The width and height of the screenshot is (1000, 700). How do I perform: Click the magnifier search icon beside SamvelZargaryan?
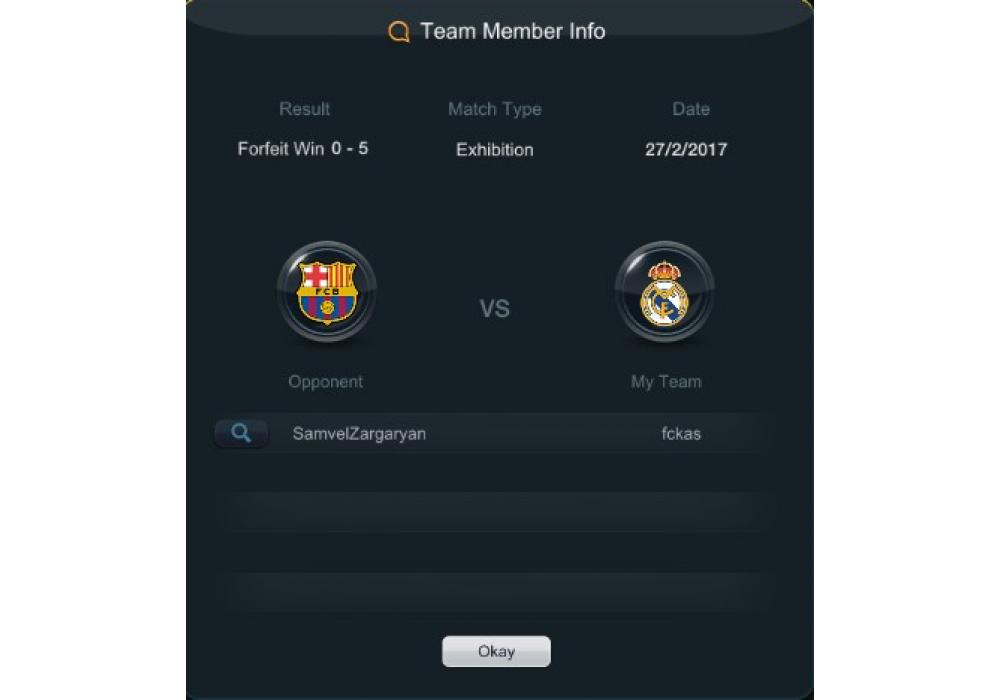click(240, 434)
